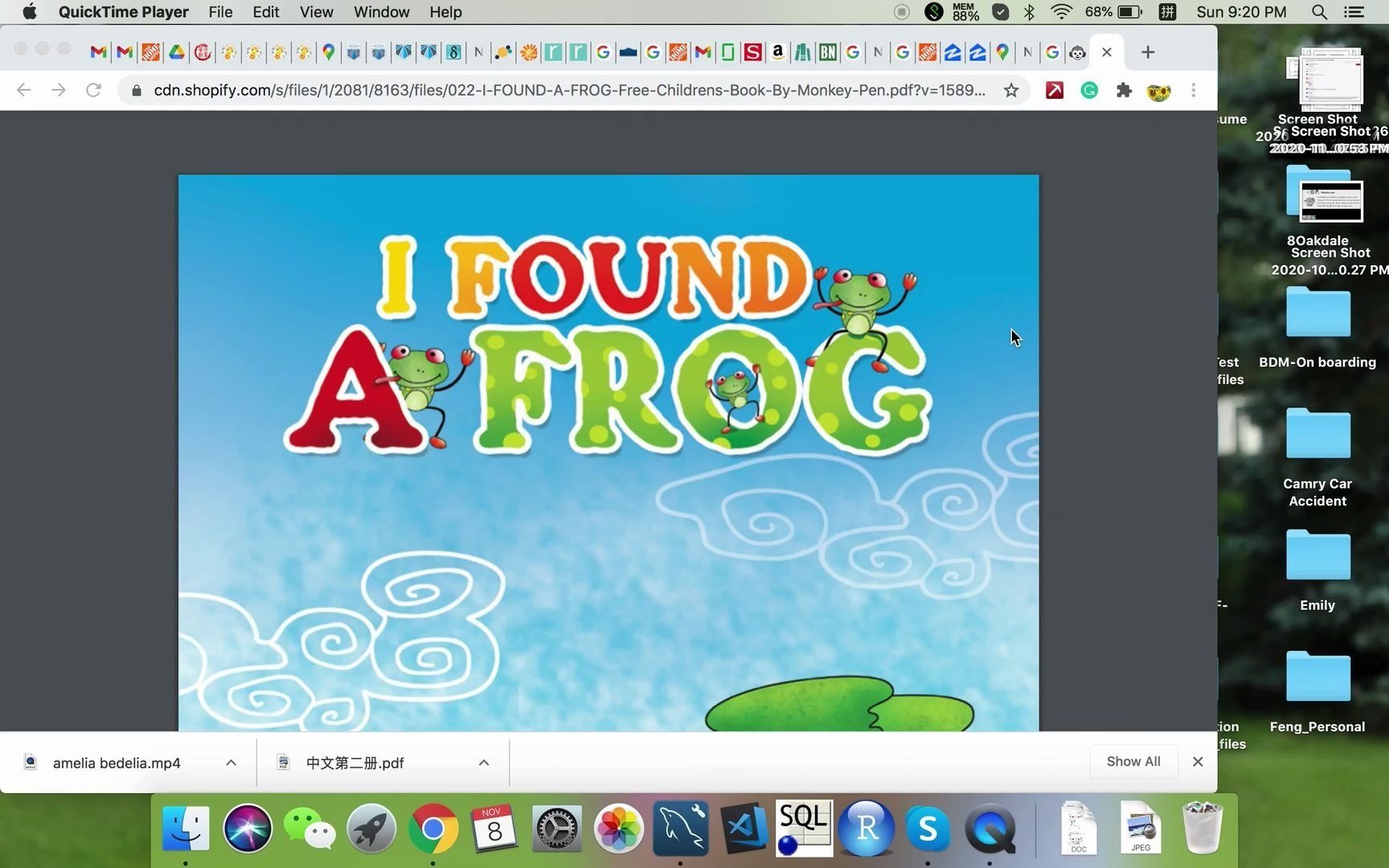1389x868 pixels.
Task: Open Chrome's Extensions puzzle-piece menu
Action: click(1124, 90)
